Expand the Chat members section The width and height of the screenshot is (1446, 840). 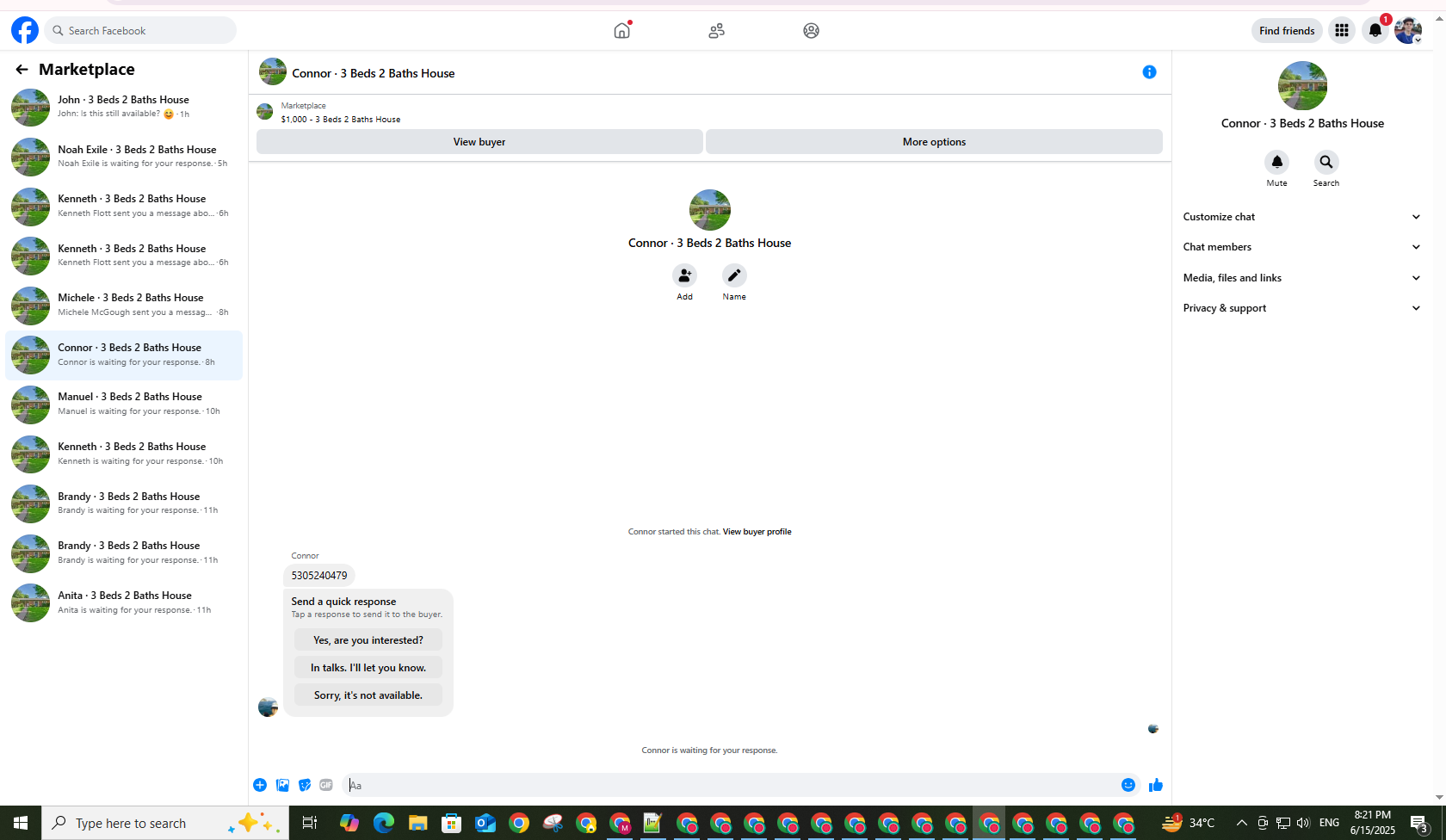coord(1301,247)
